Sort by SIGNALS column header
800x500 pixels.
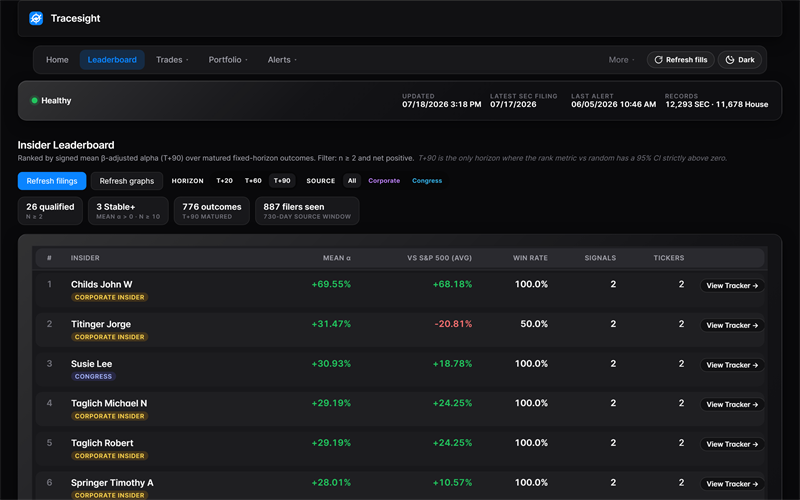point(600,258)
